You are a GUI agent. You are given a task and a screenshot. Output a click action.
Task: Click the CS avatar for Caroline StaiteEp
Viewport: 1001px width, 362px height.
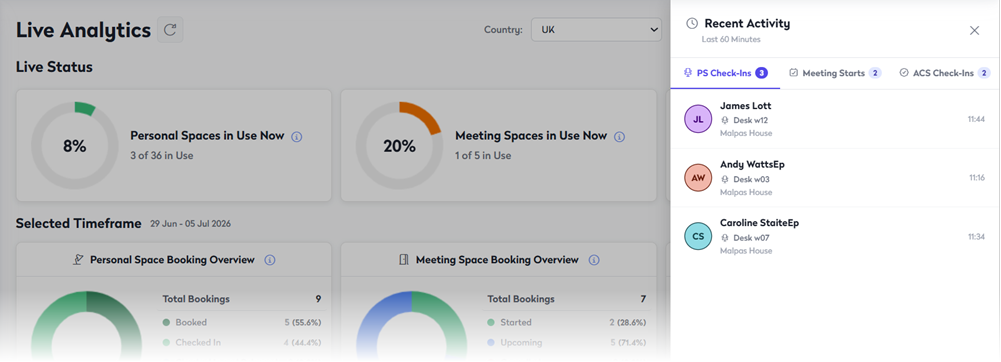pos(698,236)
